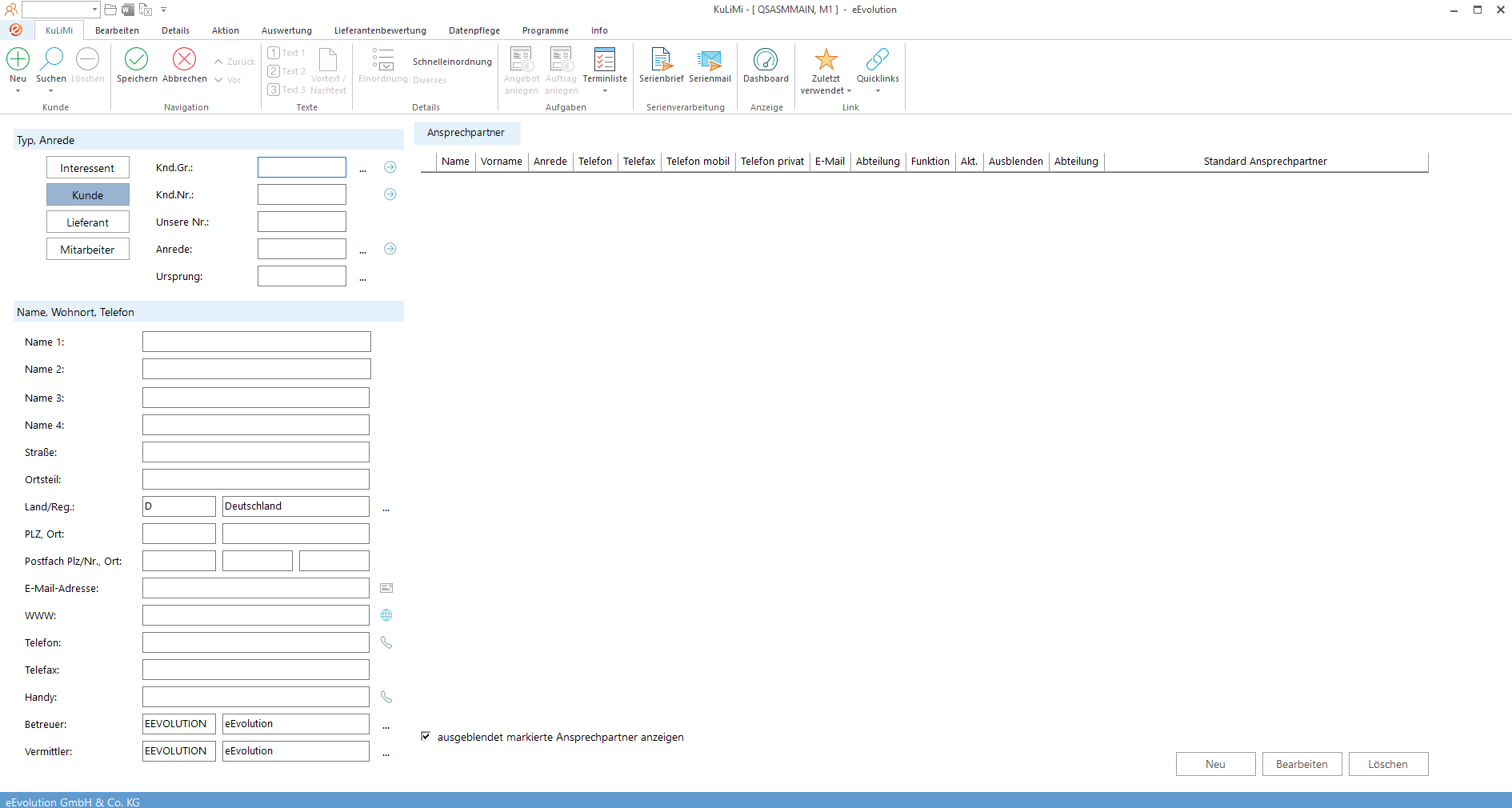Open the Lieferantenbewertung menu
This screenshot has width=1512, height=808.
(380, 30)
